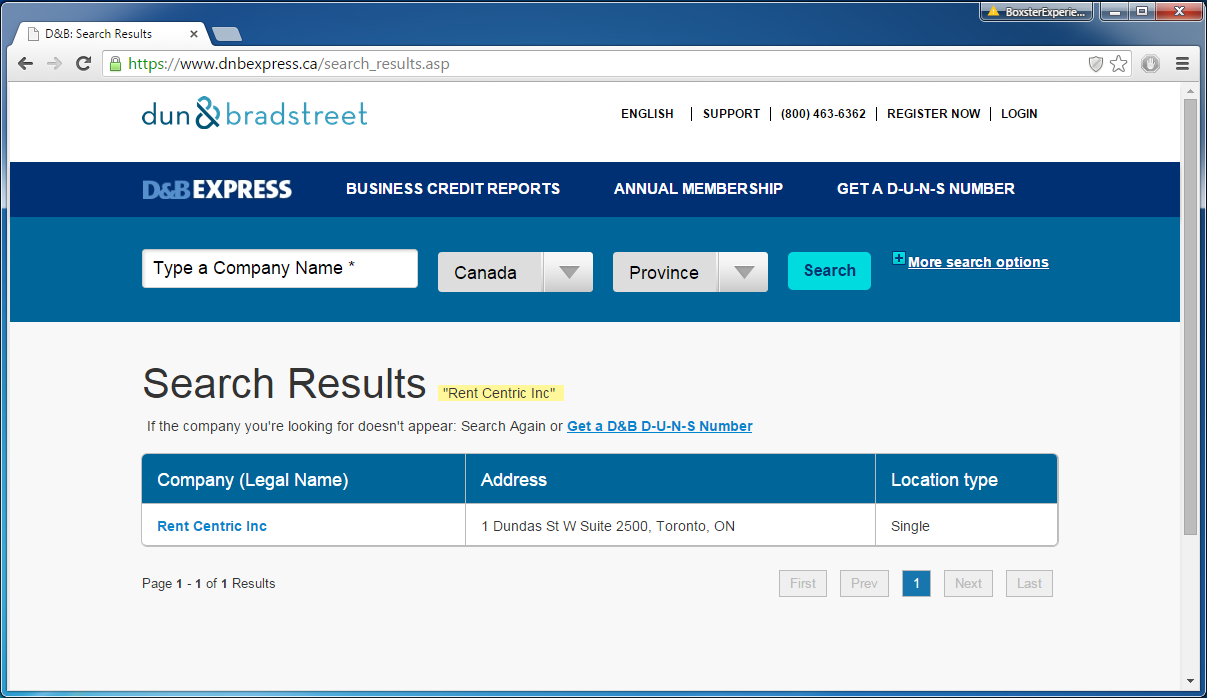
Task: Bookmark page with the star icon
Action: (1118, 64)
